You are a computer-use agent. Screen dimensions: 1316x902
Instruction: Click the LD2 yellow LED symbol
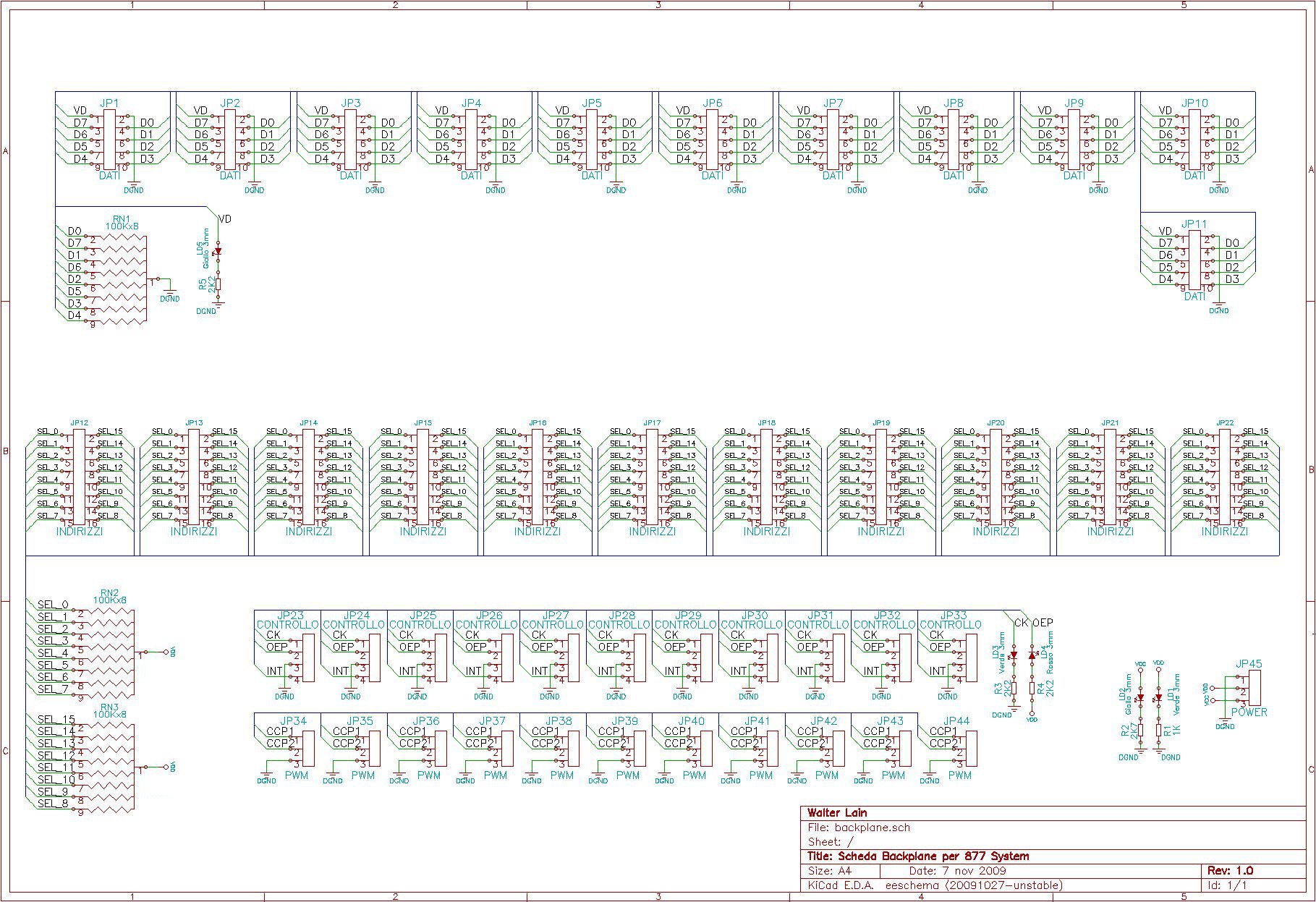[1140, 698]
